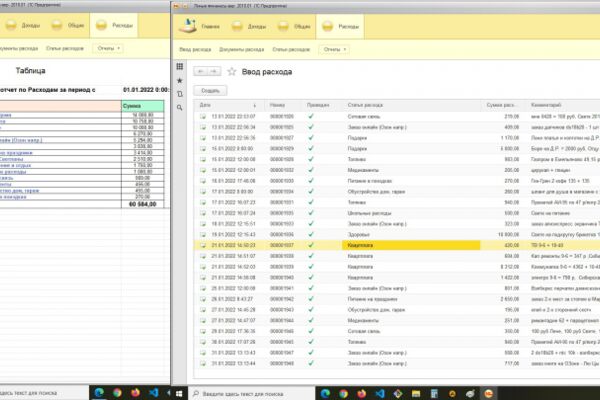Screen dimensions: 600x400
Task: Open the history icon in the sidebar
Action: point(179,94)
